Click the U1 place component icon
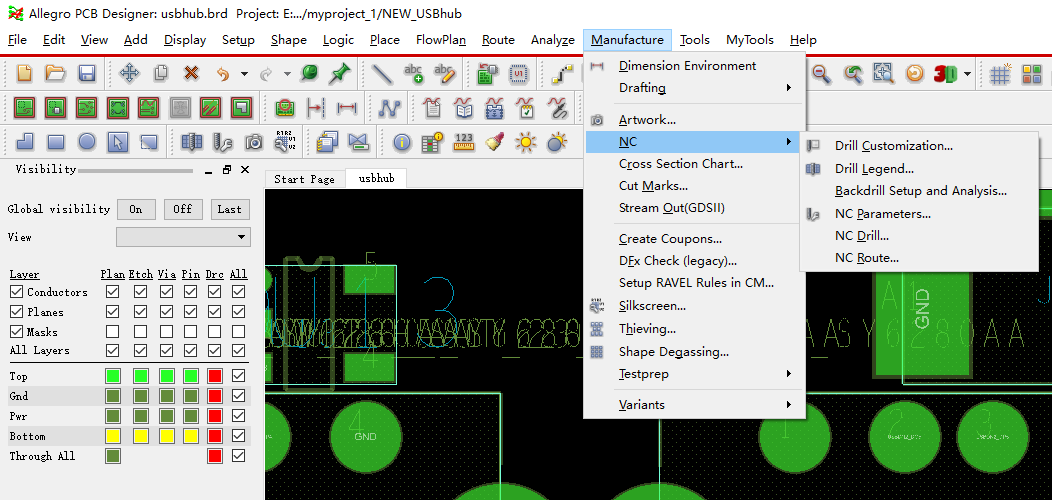 (518, 73)
